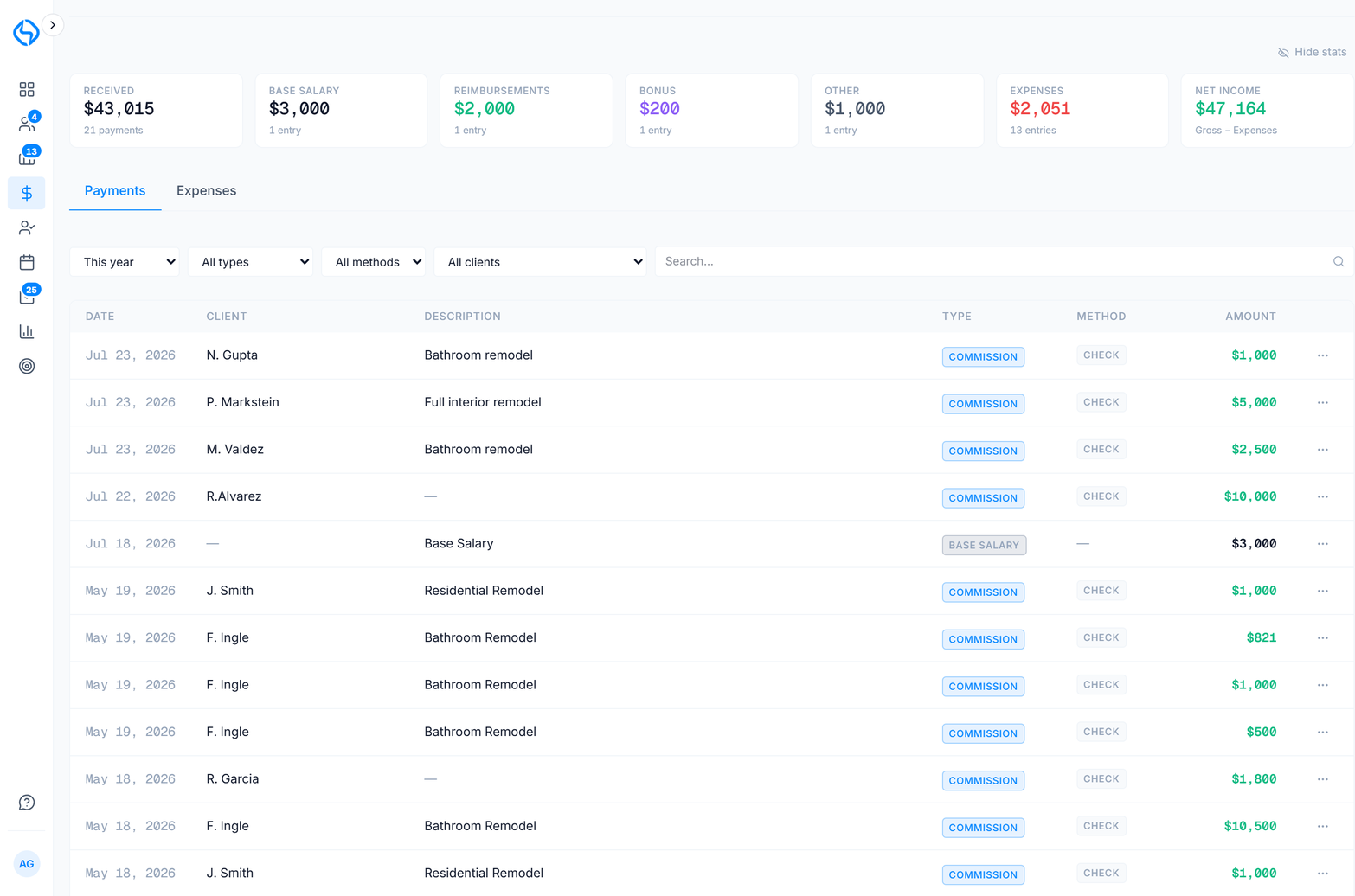Click the Bonus stats card

(711, 110)
